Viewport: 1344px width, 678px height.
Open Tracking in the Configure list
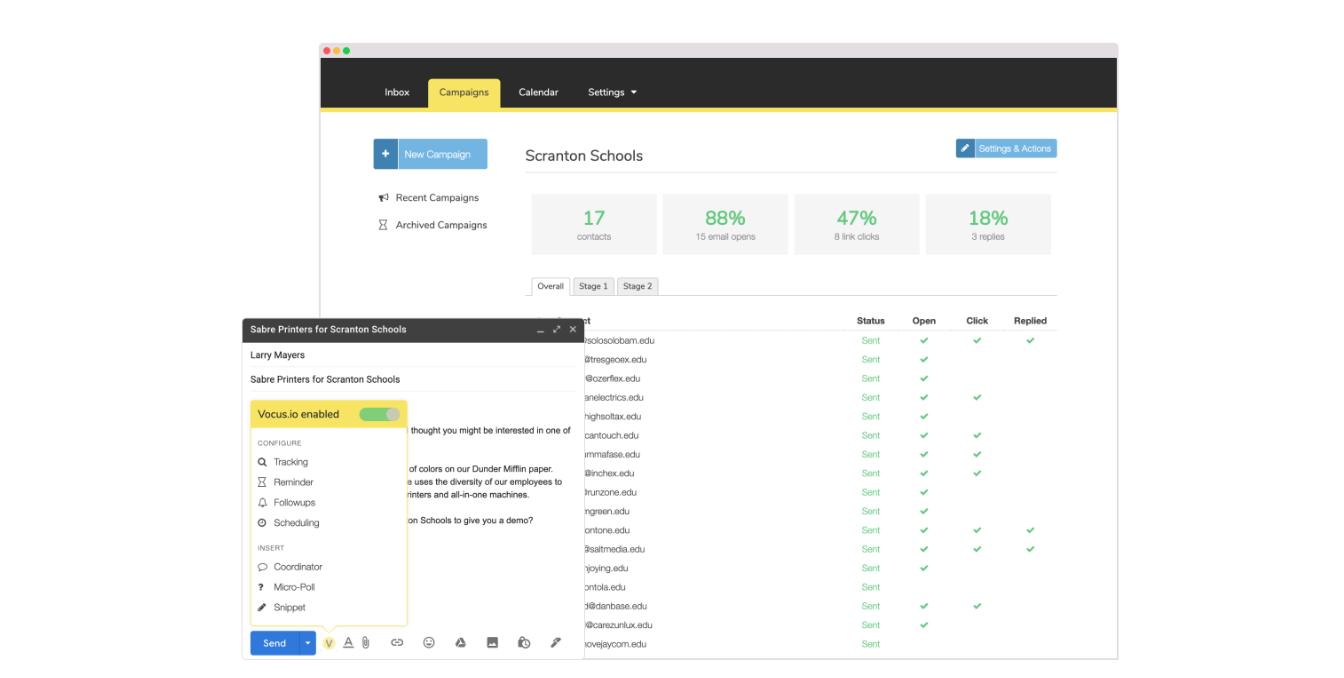pos(290,462)
